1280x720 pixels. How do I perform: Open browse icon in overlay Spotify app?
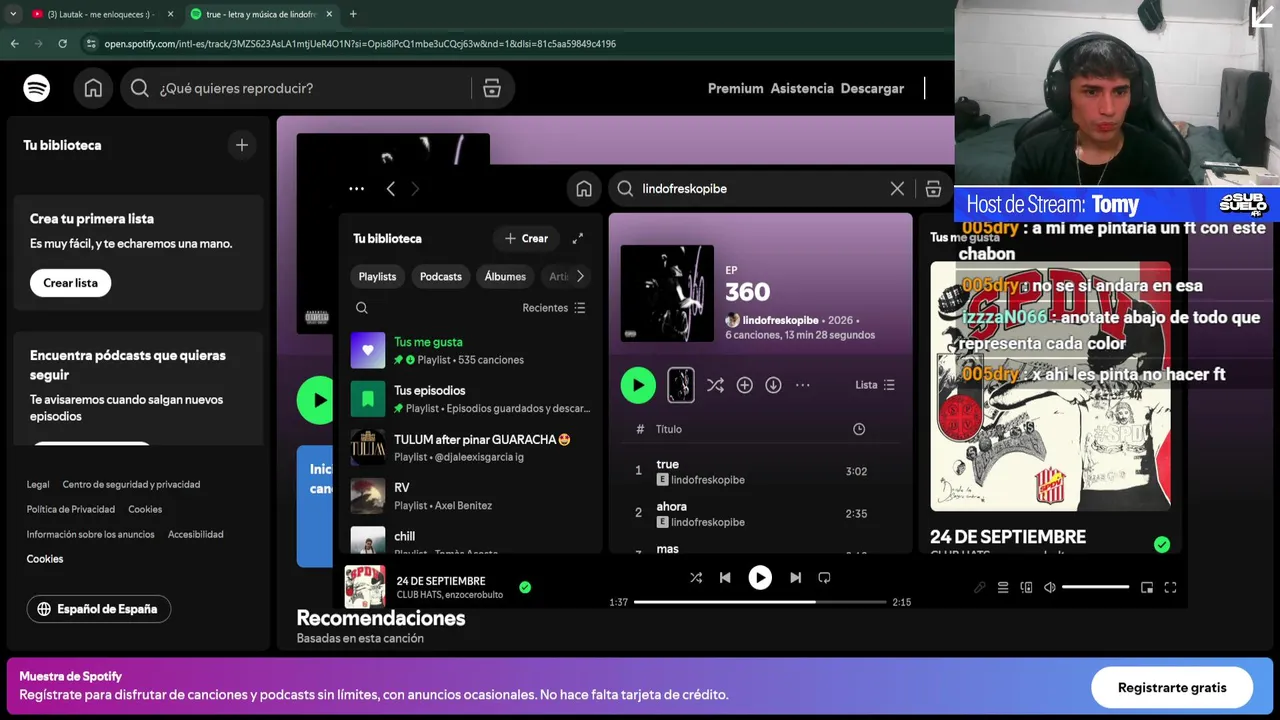coord(933,188)
